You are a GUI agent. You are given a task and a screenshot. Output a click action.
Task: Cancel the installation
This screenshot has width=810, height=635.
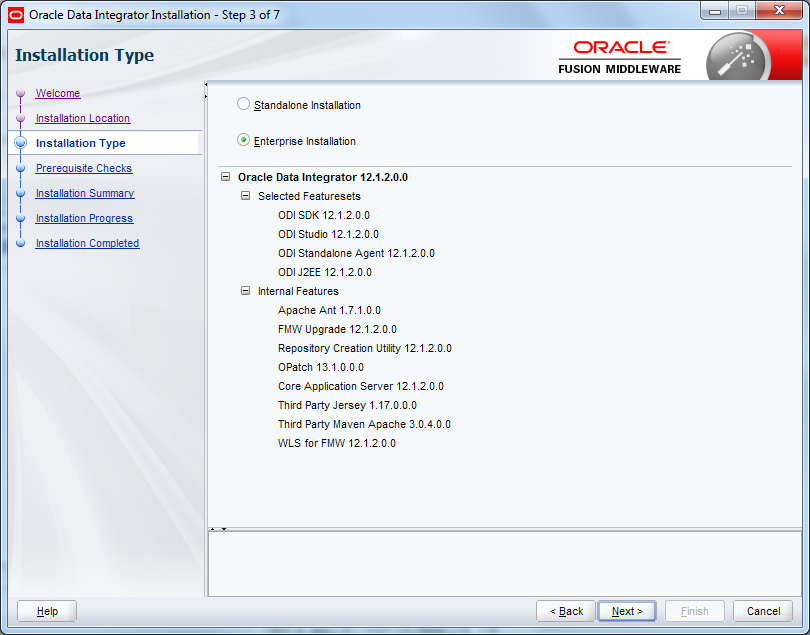point(763,611)
